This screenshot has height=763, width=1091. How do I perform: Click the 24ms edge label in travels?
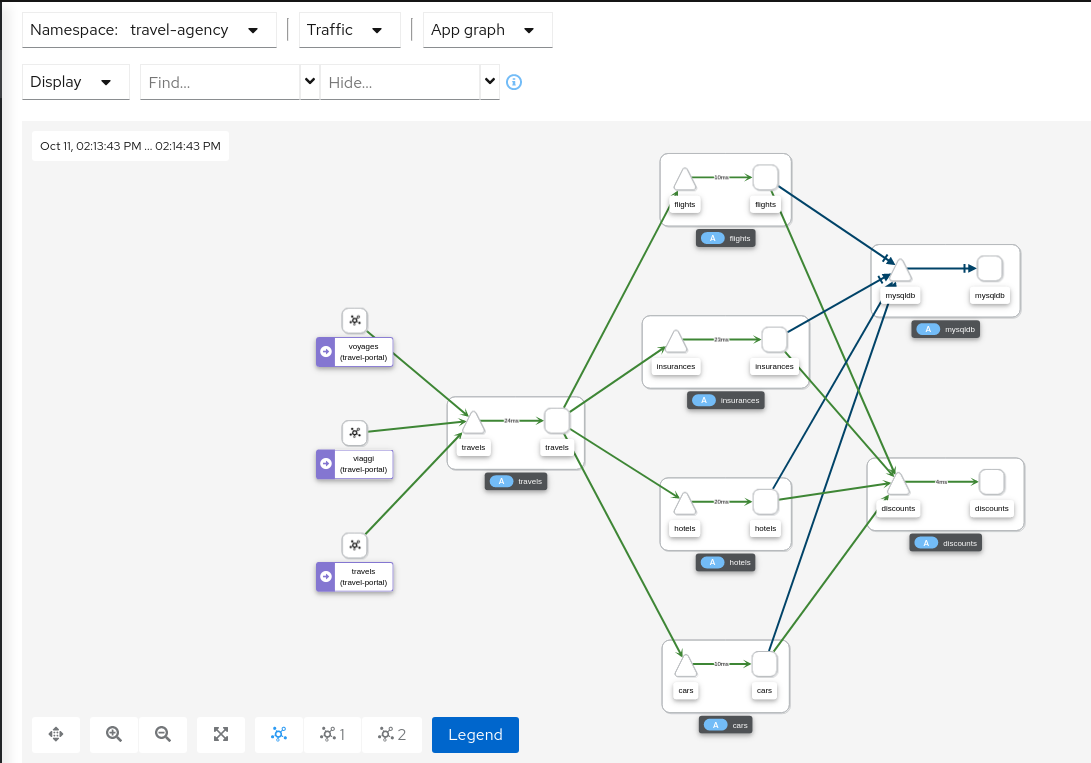(x=511, y=421)
